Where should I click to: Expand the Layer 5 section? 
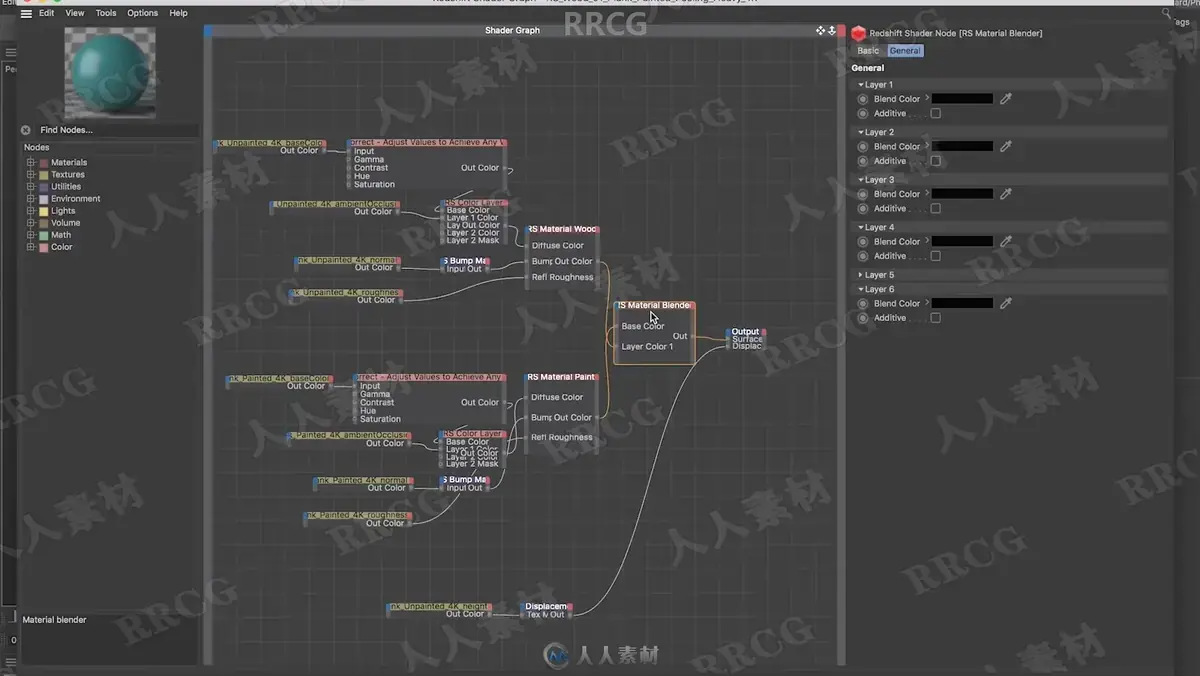coord(861,275)
